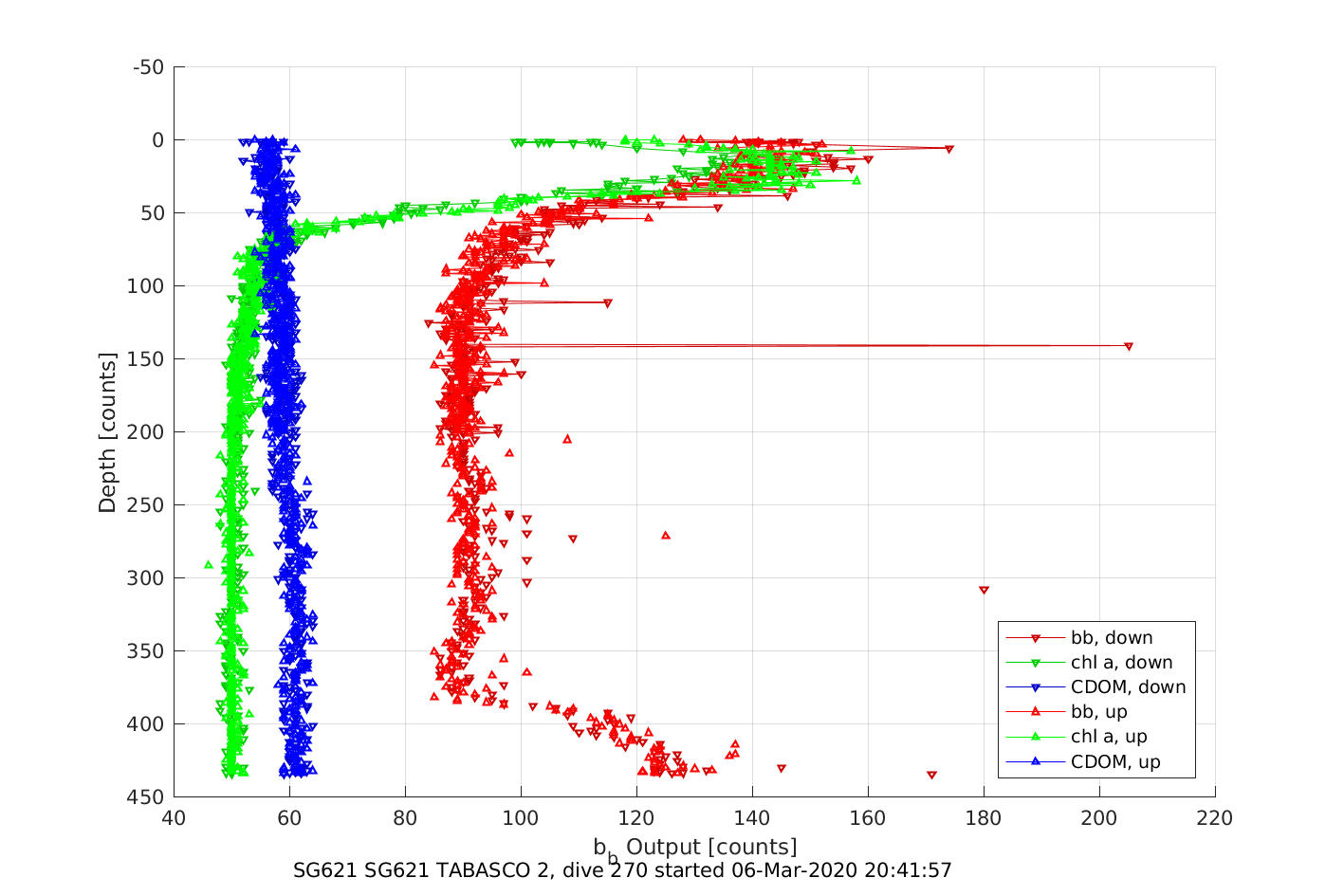Click the 'Depth [counts]' y-axis label
Viewport: 1344px width, 896px height.
[107, 432]
